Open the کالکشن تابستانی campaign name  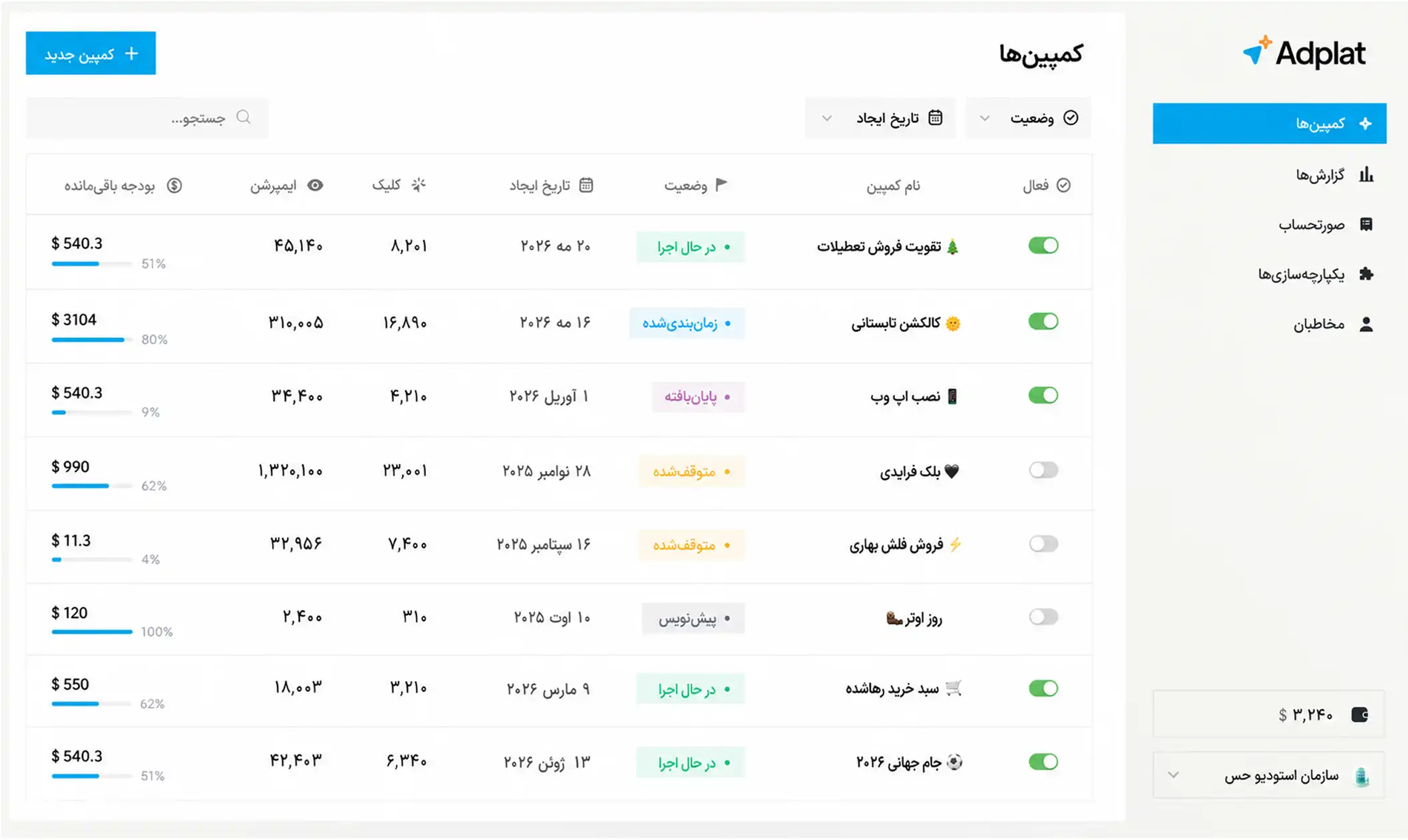tap(896, 323)
